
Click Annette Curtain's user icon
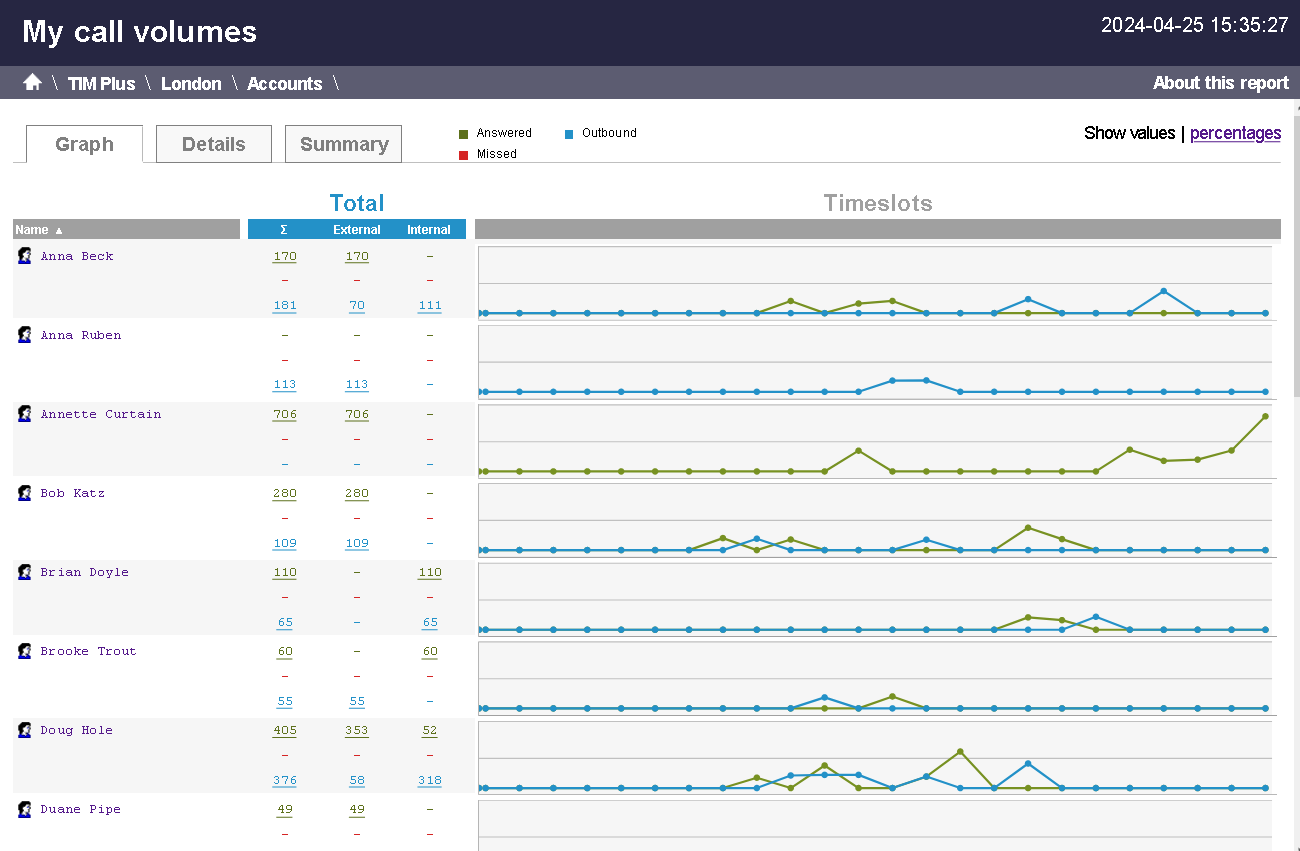(x=25, y=414)
